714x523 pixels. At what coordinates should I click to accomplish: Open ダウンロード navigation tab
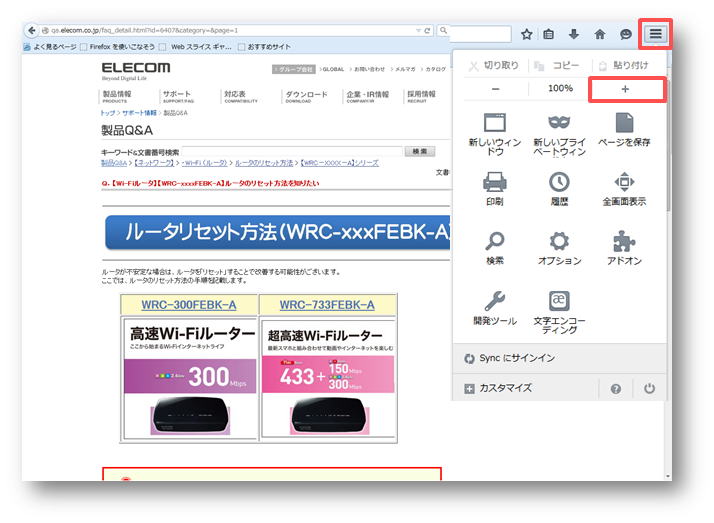point(306,96)
